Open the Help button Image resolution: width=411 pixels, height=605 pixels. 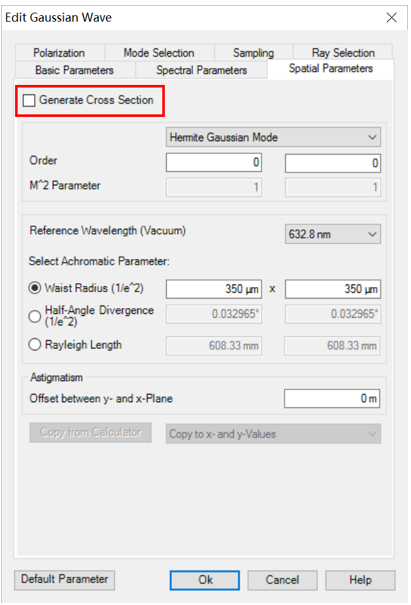pos(360,580)
